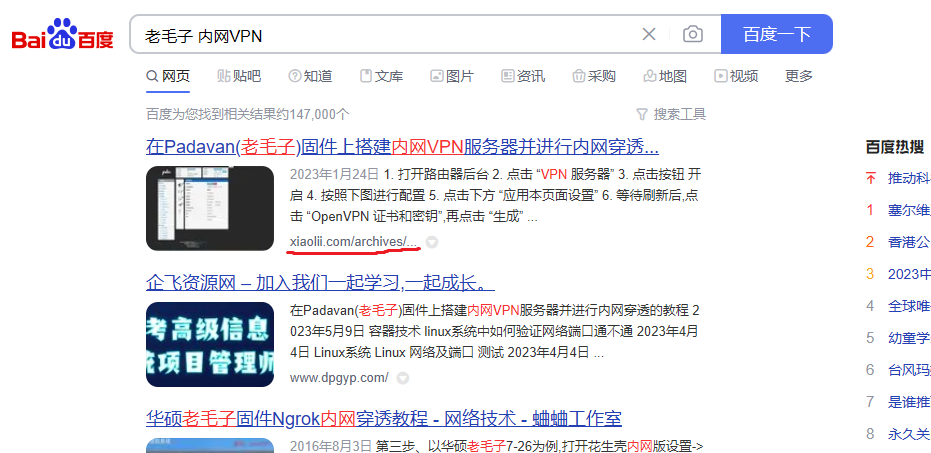Open 华硕老毛子固件Ngrok内网穿透教程 result
931x453 pixels.
pos(384,419)
